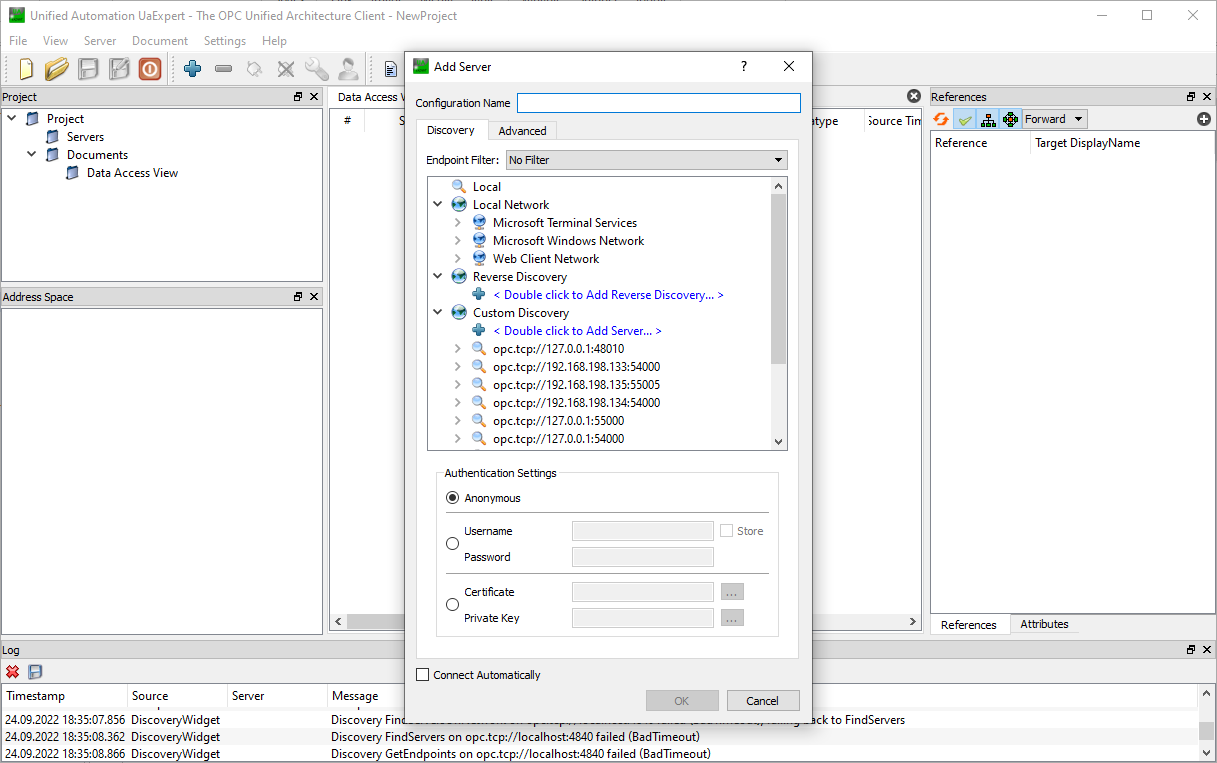Image resolution: width=1217 pixels, height=763 pixels.
Task: Float the Project panel with the undock icon
Action: 298,97
